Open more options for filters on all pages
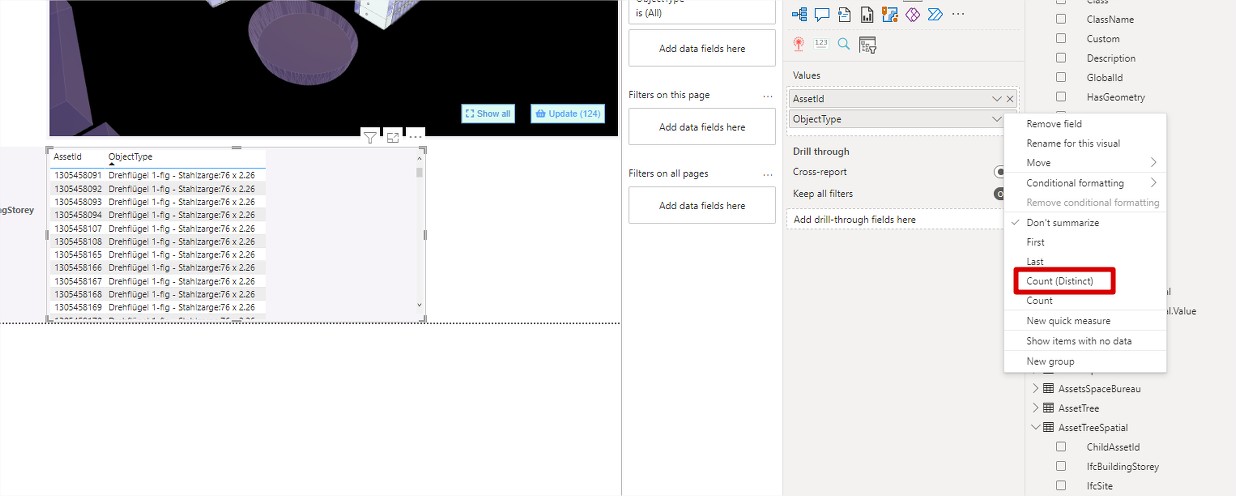The height and width of the screenshot is (496, 1236). click(768, 174)
